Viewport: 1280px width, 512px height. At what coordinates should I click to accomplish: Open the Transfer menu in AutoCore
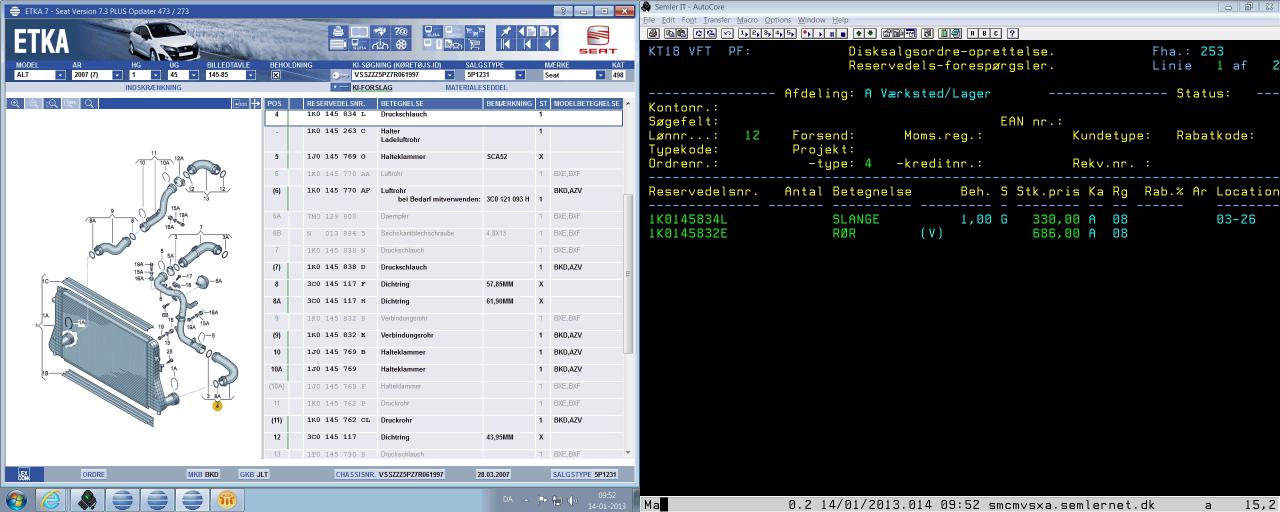pos(716,20)
